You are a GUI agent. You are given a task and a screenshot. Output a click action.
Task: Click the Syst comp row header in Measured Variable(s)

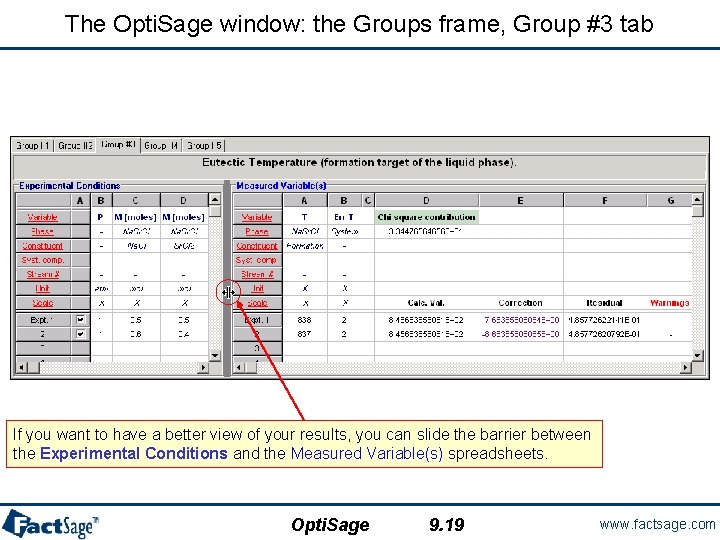(x=258, y=260)
